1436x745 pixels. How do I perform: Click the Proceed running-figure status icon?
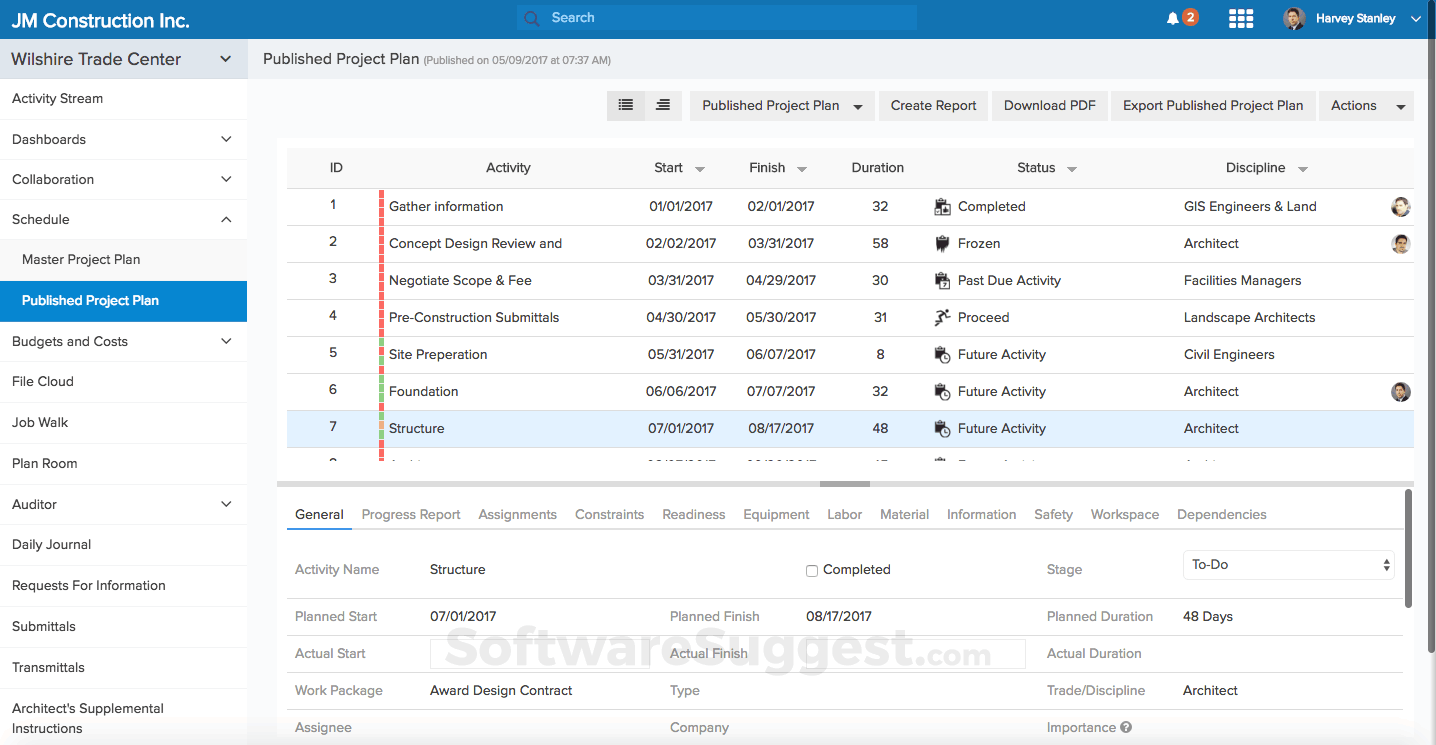[x=942, y=318]
